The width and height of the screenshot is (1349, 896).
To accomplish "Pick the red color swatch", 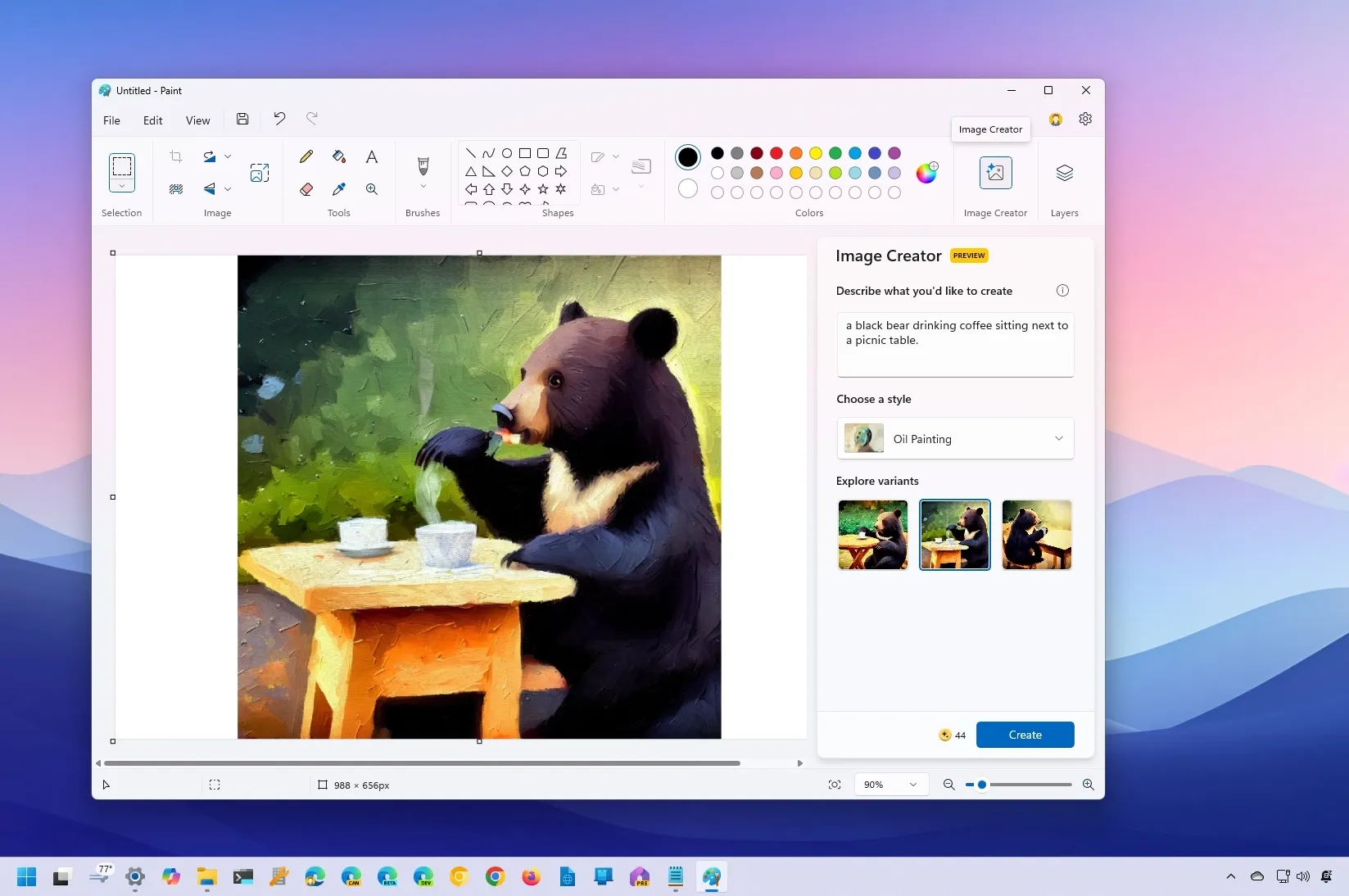I will [x=776, y=153].
